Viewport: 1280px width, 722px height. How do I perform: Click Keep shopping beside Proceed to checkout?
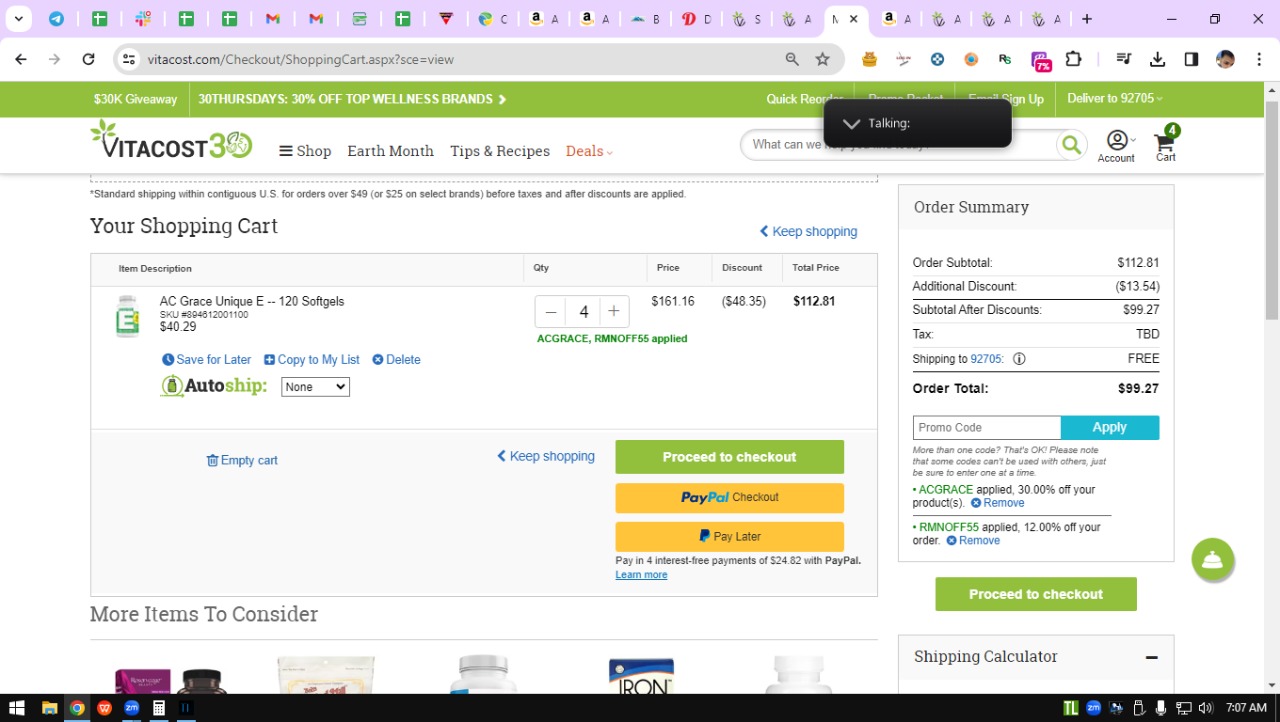(x=546, y=456)
